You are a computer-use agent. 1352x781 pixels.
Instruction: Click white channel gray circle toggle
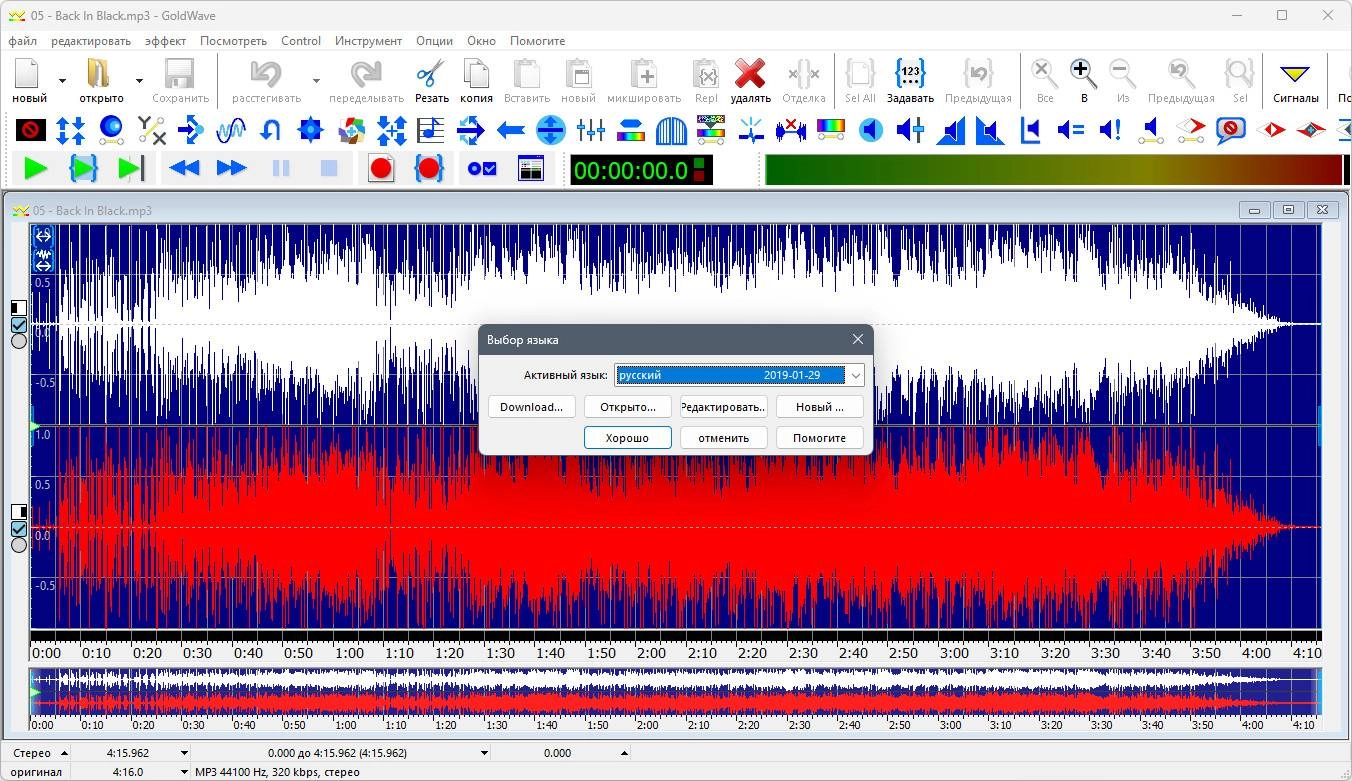[19, 341]
